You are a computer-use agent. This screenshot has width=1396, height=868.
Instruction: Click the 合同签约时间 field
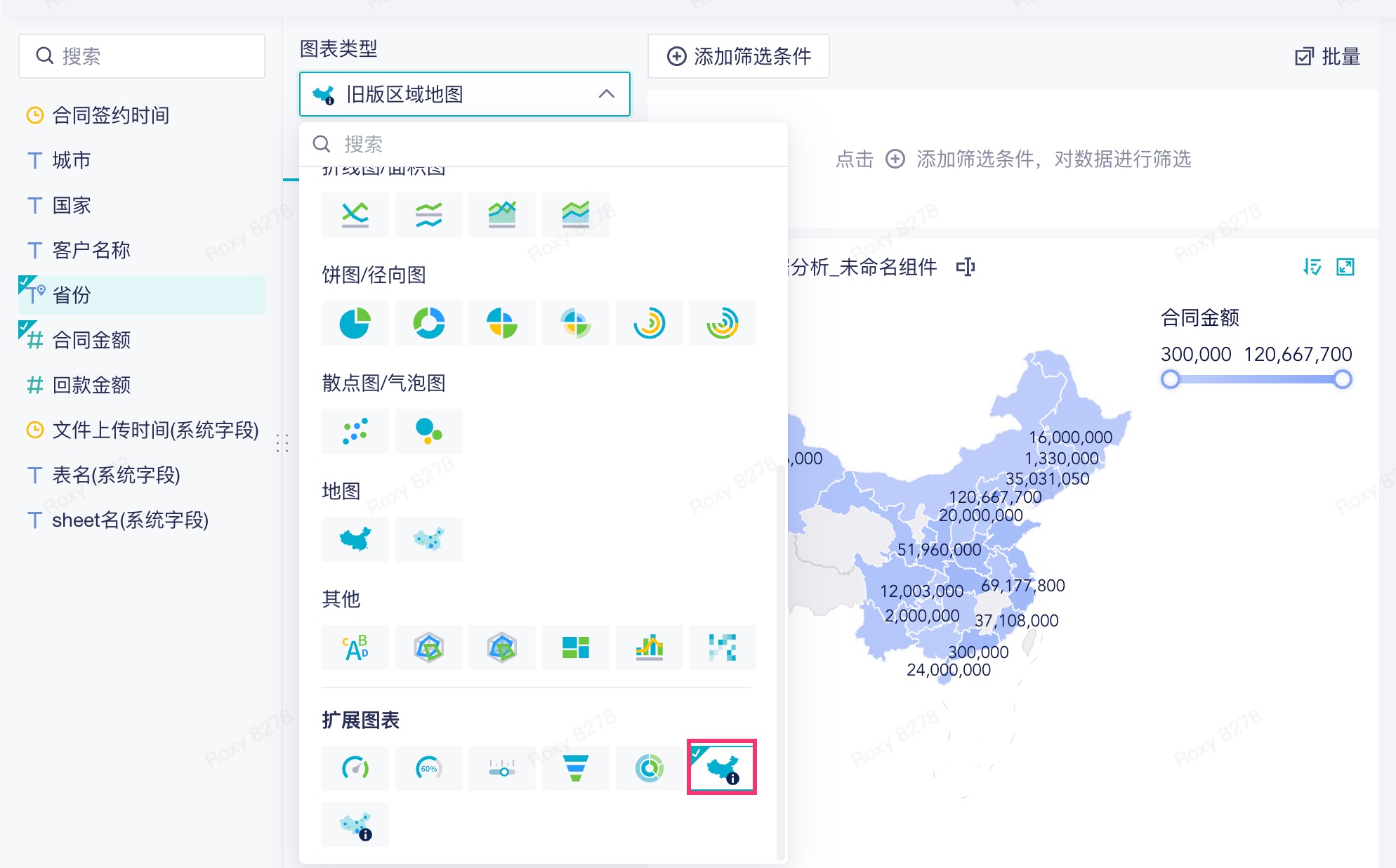tap(110, 115)
